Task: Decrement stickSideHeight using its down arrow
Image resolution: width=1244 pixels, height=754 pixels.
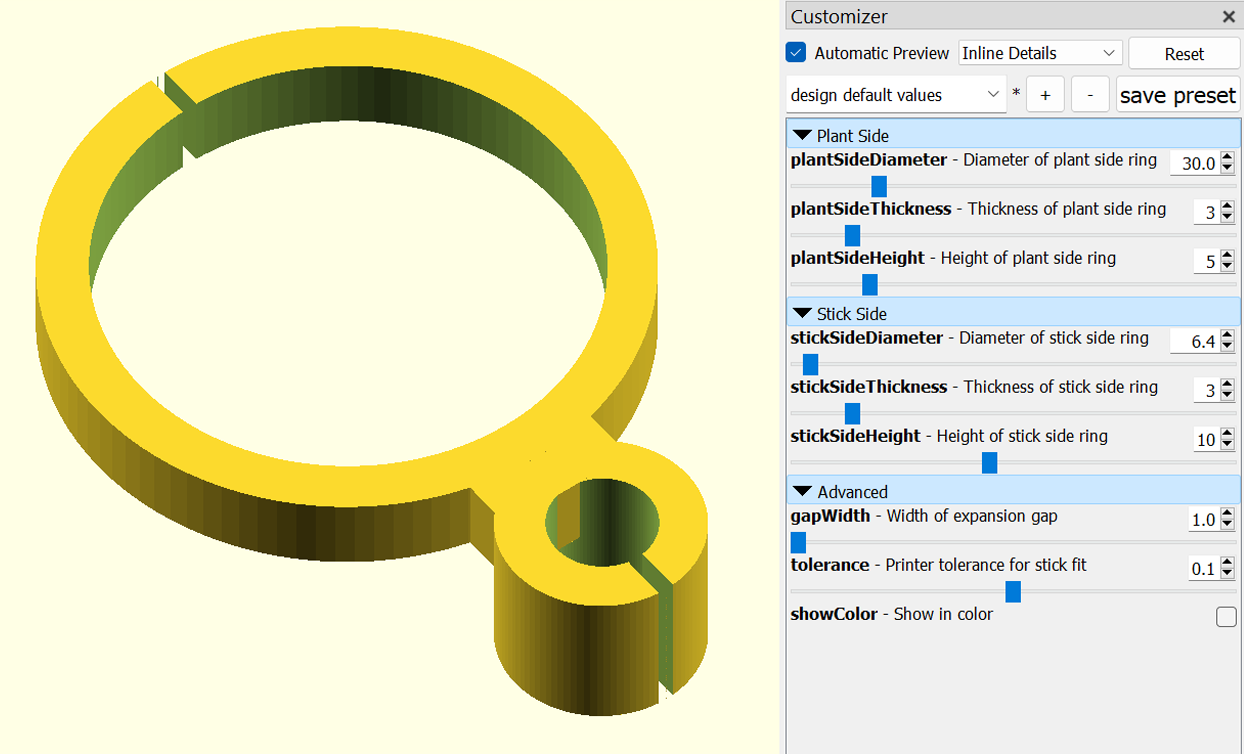Action: tap(1227, 441)
